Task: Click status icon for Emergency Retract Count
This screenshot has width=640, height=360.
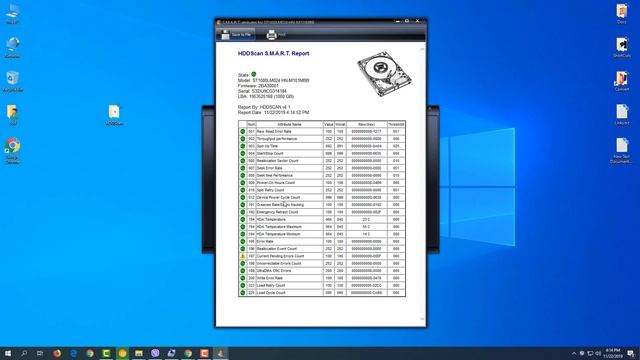Action: (242, 212)
